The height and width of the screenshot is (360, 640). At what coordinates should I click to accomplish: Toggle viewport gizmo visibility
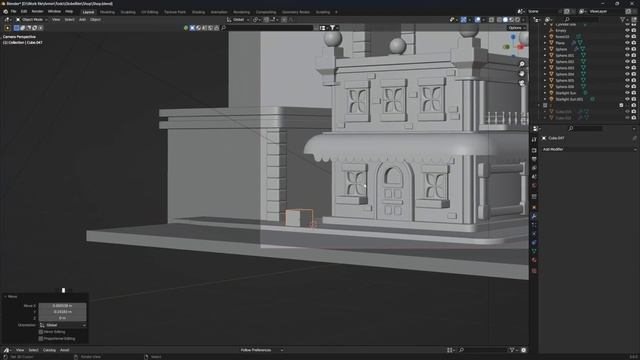(464, 20)
